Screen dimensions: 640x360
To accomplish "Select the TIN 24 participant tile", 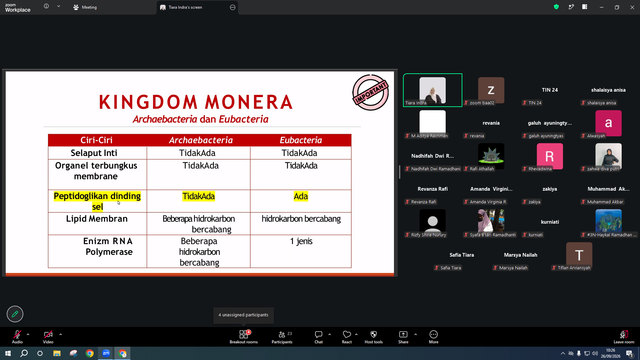I will click(x=550, y=90).
